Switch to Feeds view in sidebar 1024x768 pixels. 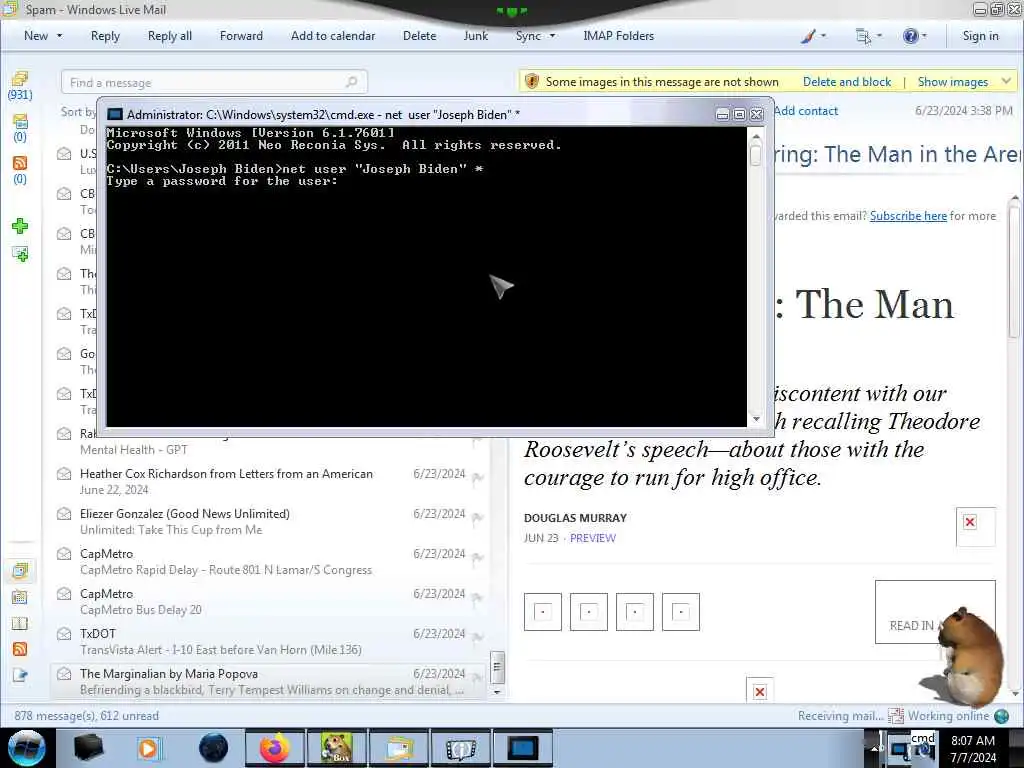tap(20, 649)
